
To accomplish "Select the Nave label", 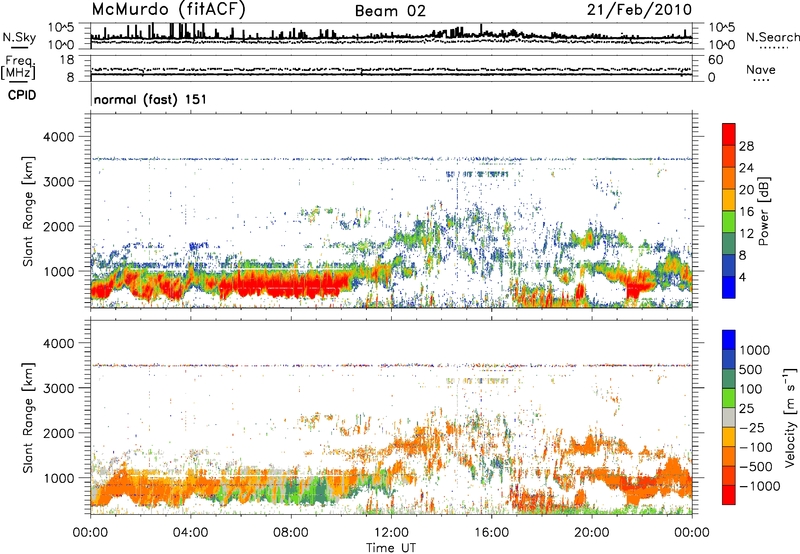I will click(x=761, y=69).
